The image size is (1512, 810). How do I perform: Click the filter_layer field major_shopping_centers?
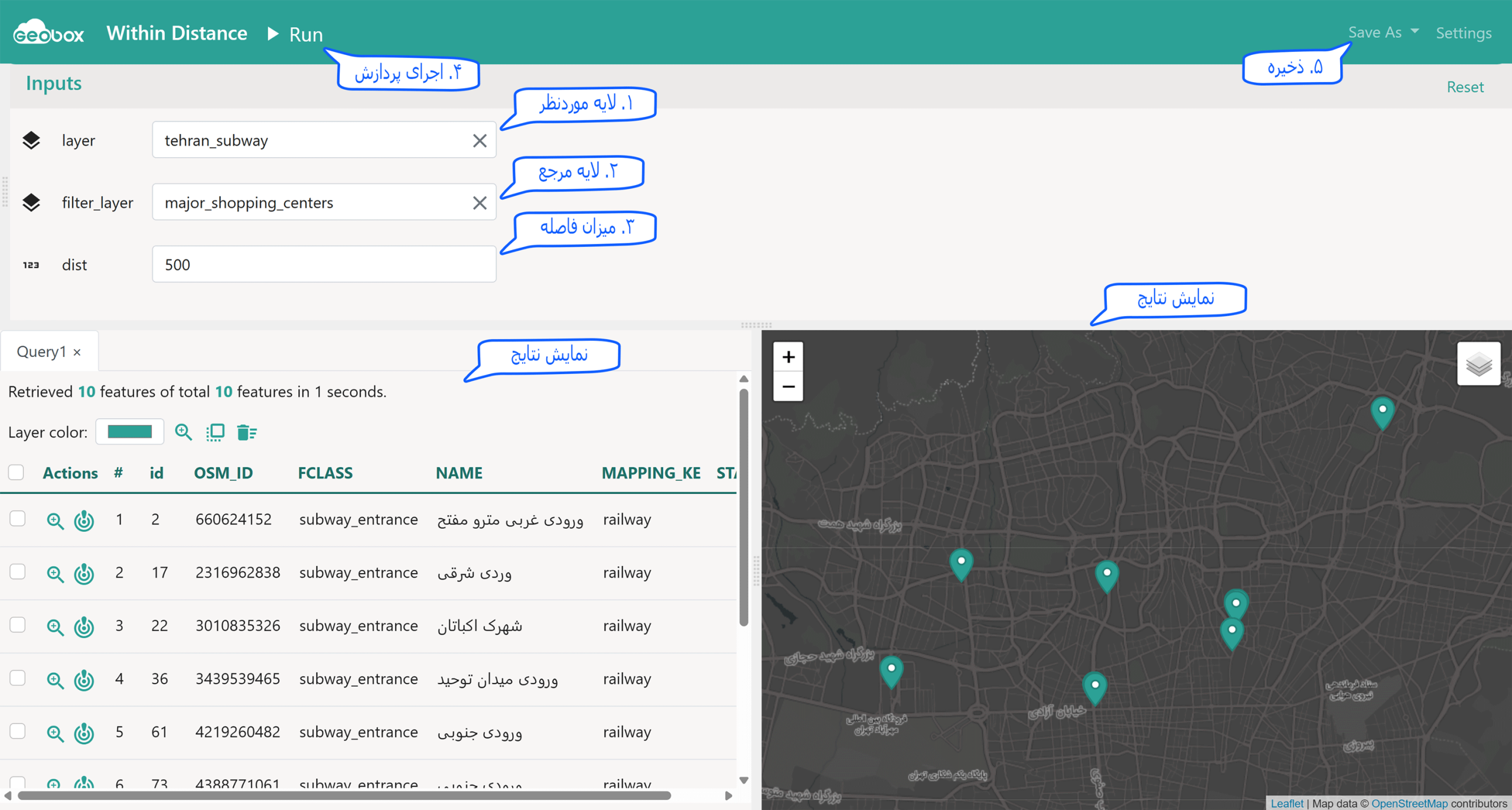click(x=324, y=202)
